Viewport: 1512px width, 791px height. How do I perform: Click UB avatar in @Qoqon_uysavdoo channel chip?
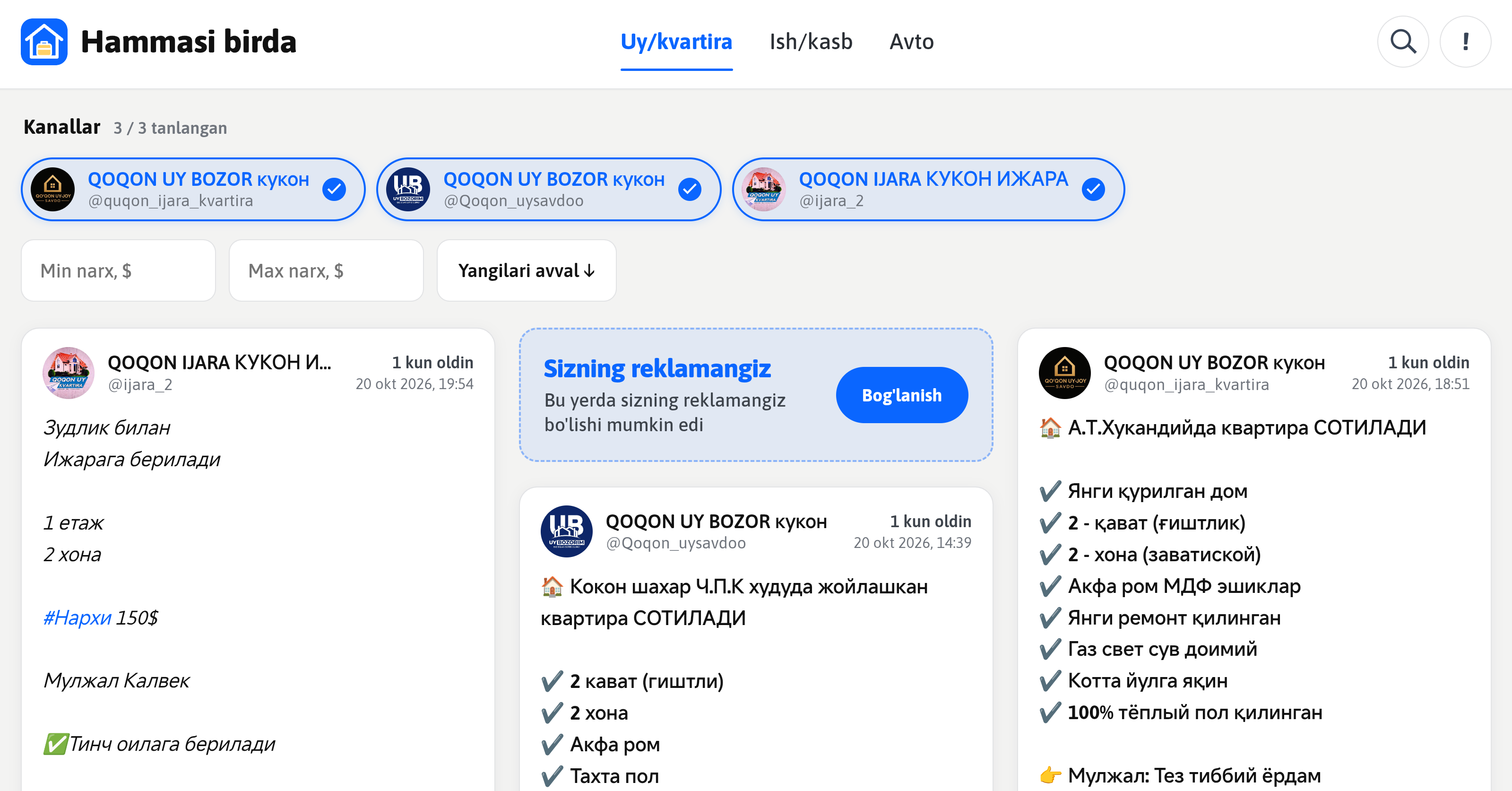point(408,189)
